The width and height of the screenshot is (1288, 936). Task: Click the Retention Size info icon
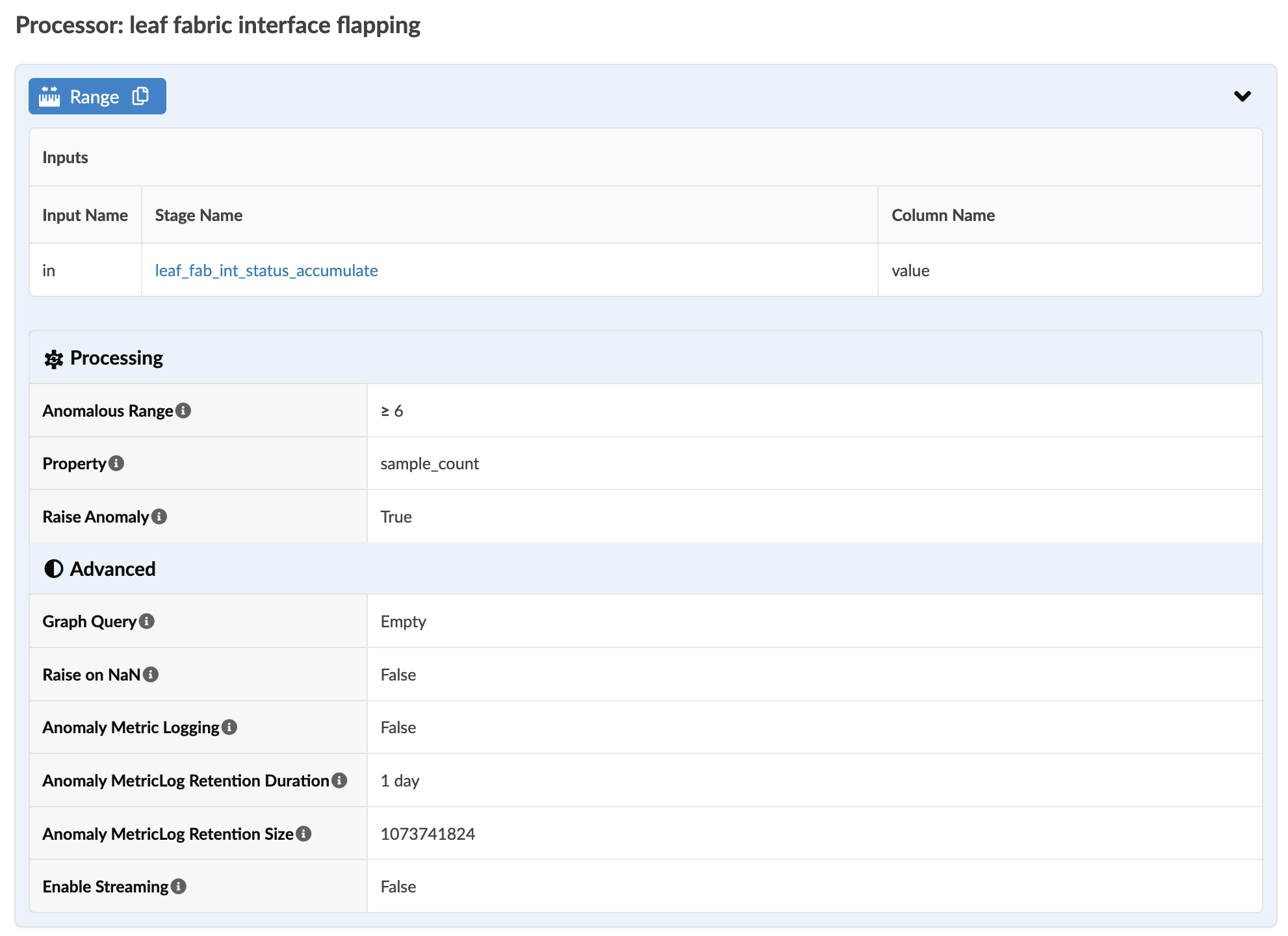[x=303, y=834]
